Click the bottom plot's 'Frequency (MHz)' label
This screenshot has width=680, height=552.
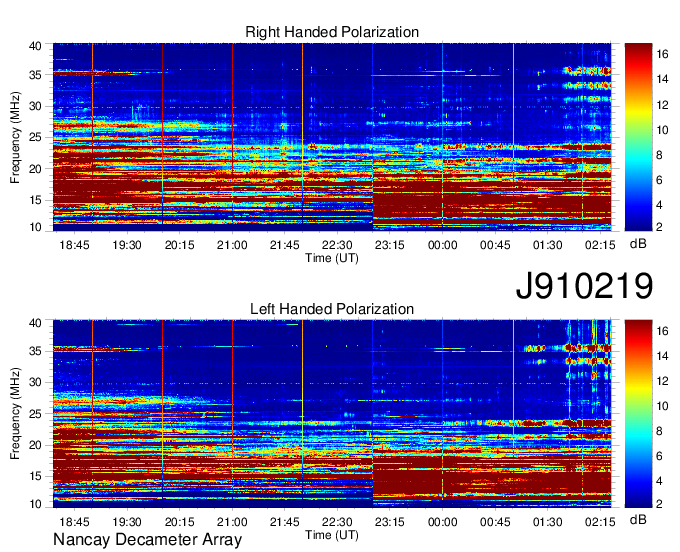(15, 414)
